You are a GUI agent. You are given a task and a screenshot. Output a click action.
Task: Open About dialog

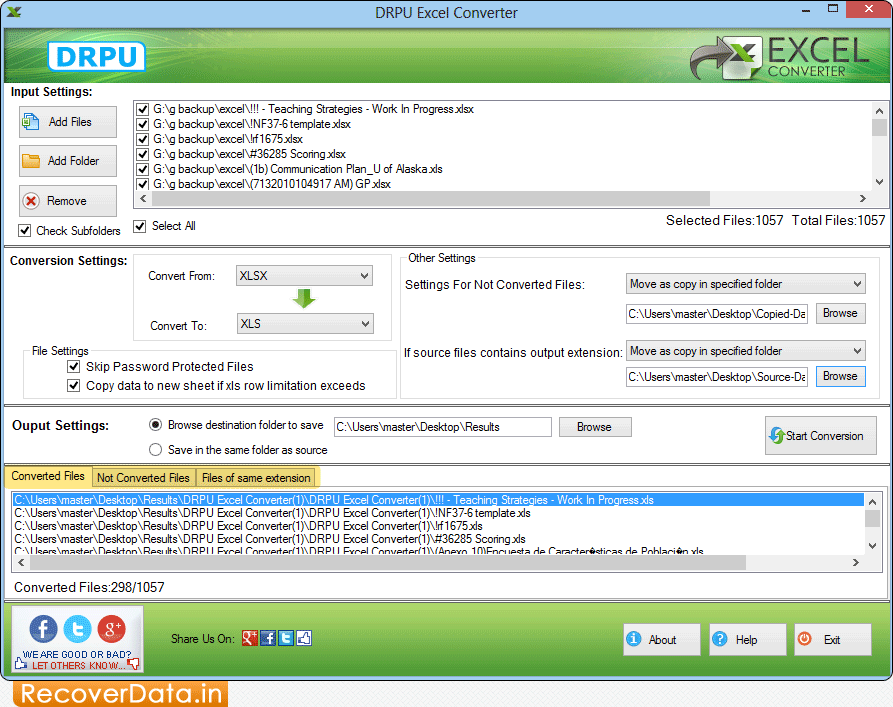point(662,640)
